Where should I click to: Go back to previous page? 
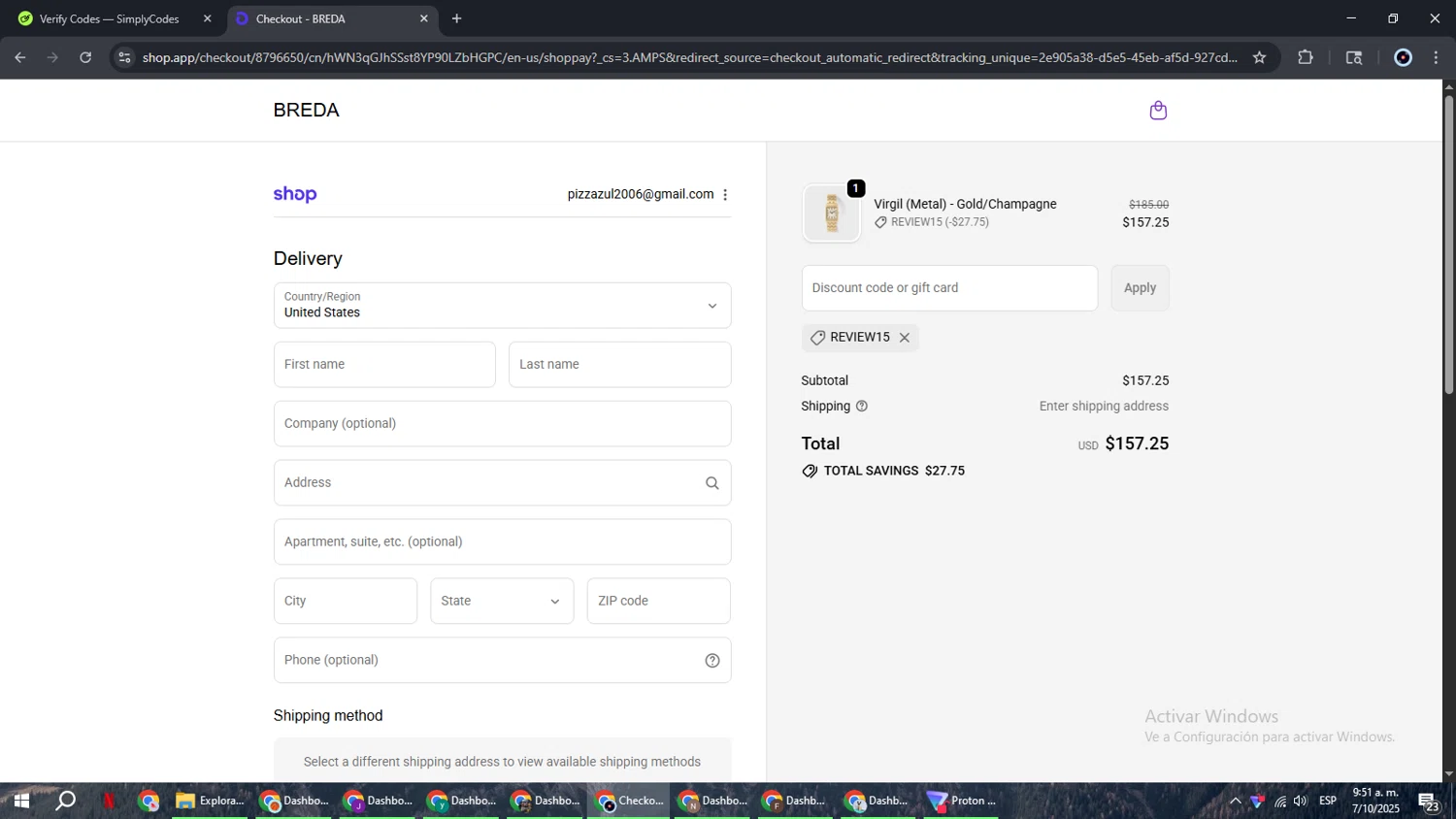[x=20, y=57]
